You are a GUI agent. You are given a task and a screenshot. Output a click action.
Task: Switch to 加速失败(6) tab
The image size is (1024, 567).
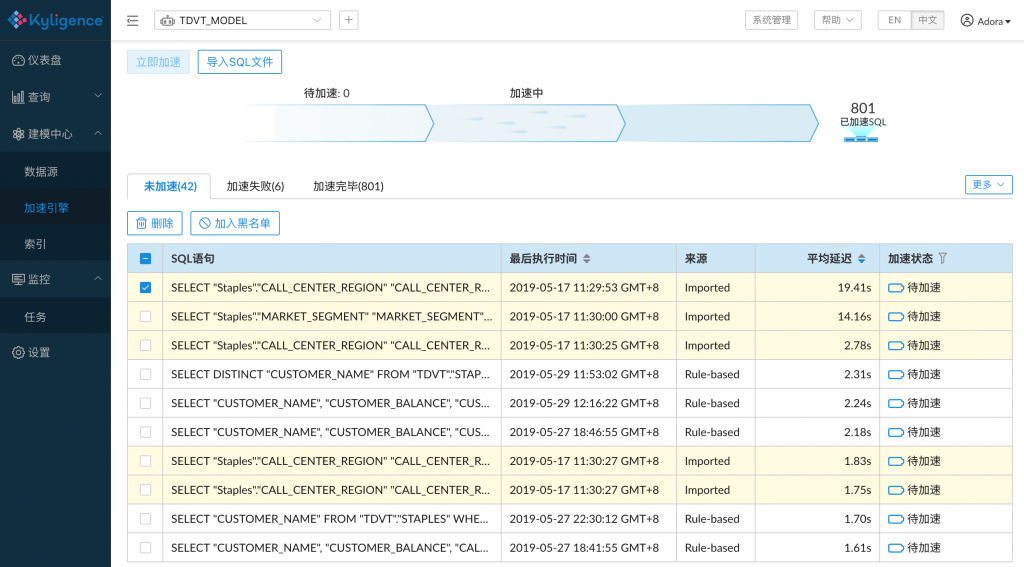coord(255,186)
